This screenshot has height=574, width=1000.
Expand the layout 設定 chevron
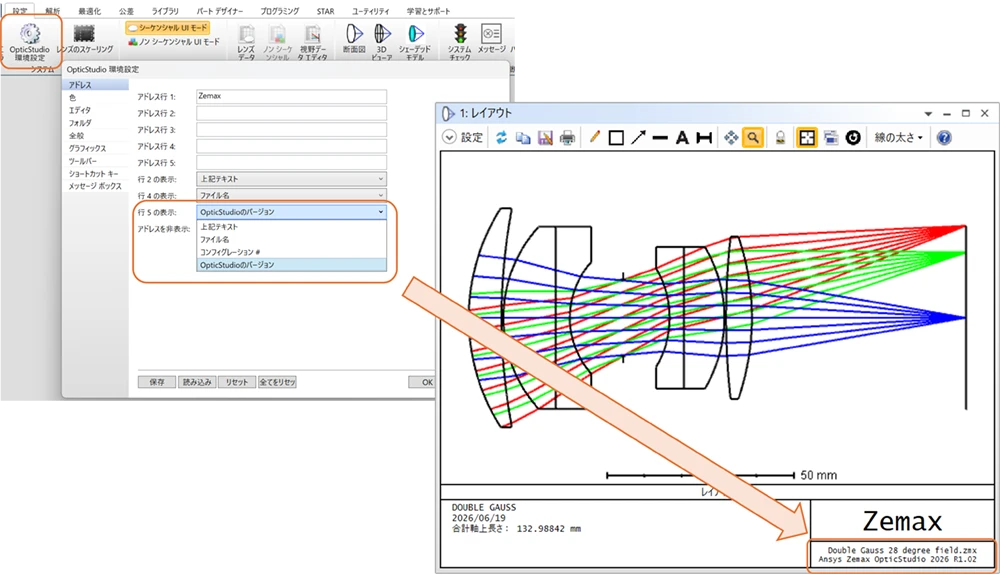point(449,137)
